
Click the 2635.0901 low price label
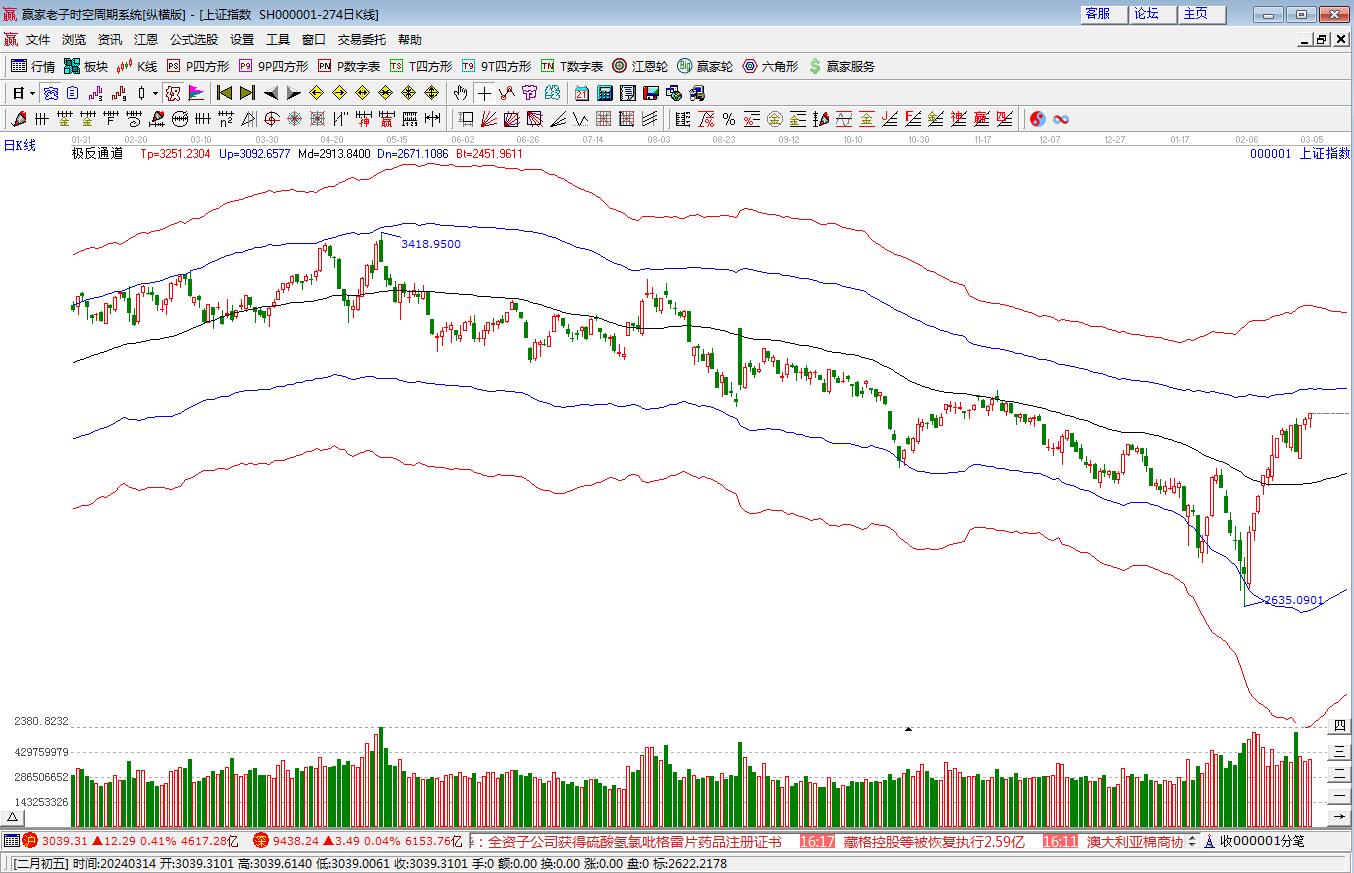coord(1294,601)
